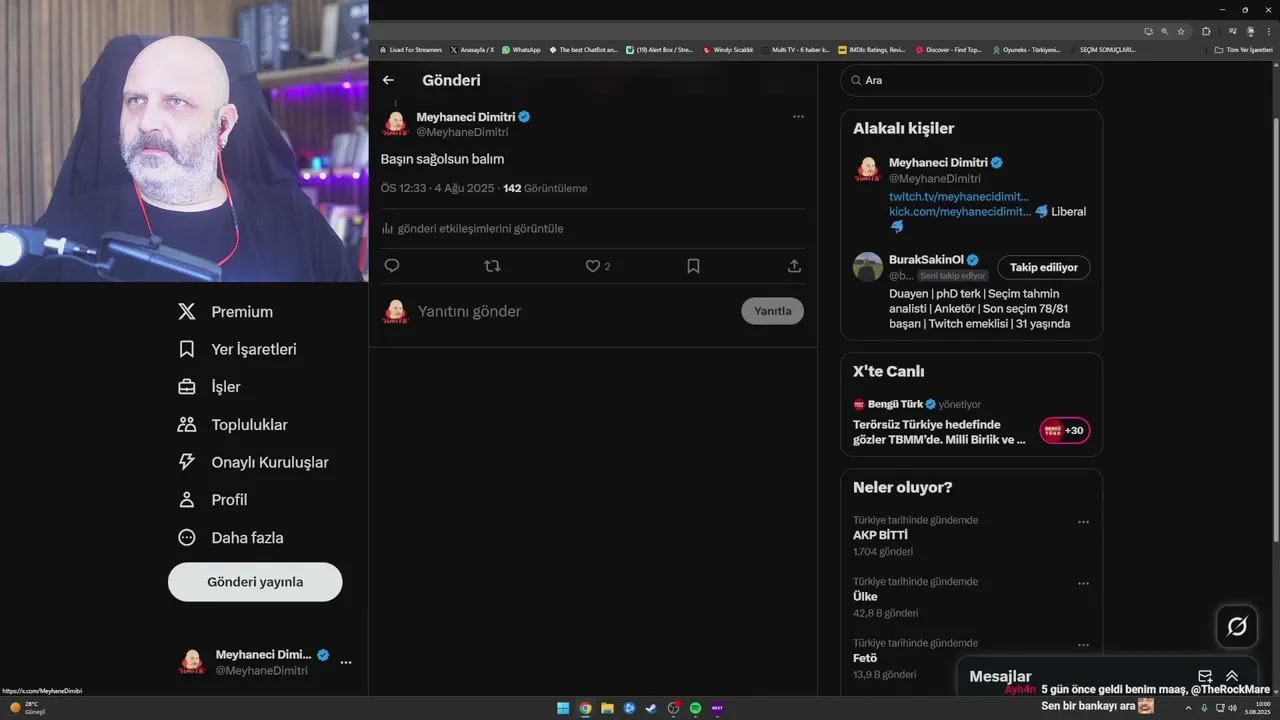Open Topluluklar in the sidebar
The image size is (1280, 720).
pos(232,425)
